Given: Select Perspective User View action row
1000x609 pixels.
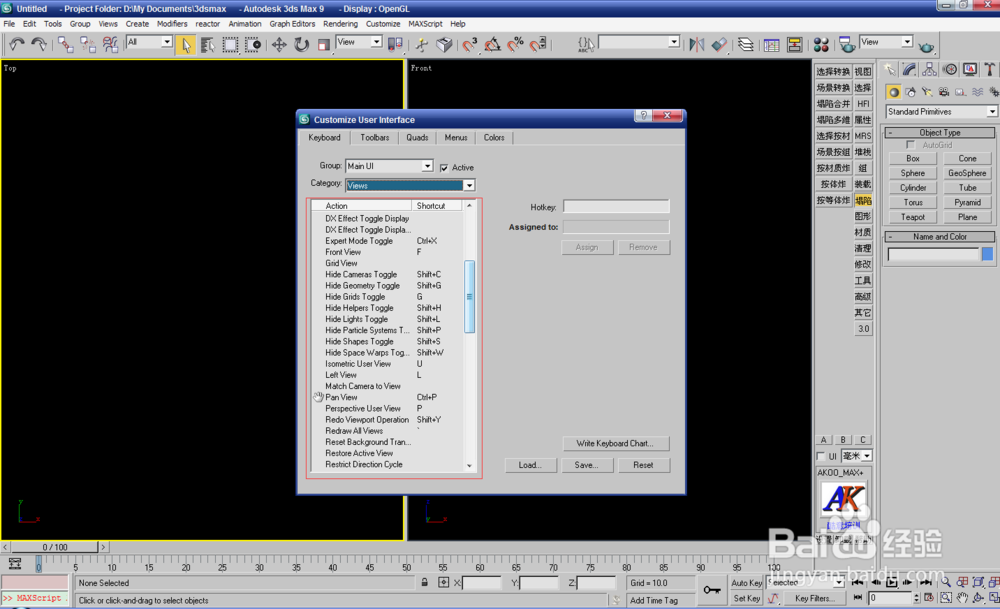Looking at the screenshot, I should click(x=388, y=408).
